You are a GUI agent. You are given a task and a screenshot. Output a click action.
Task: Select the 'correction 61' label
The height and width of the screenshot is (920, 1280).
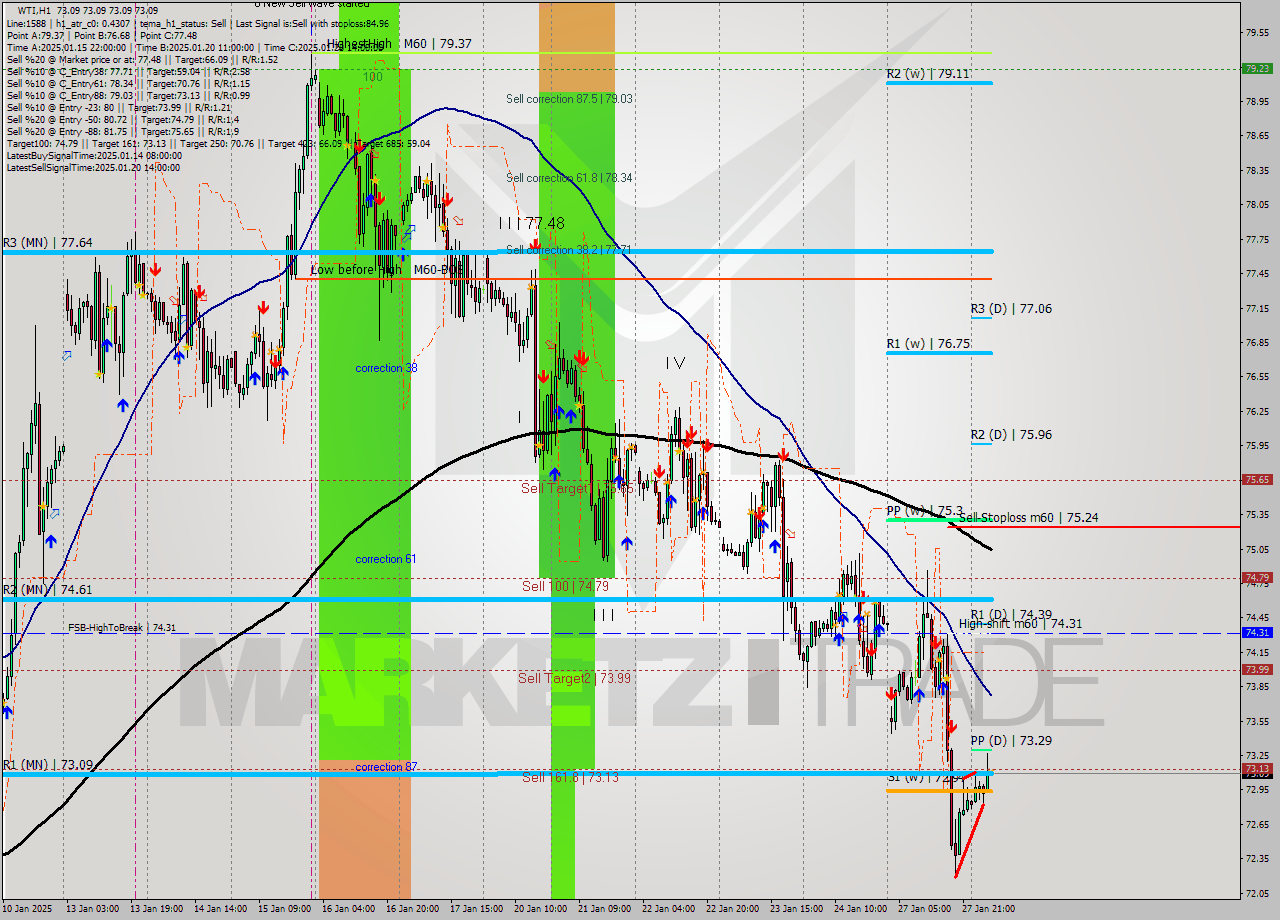click(x=386, y=559)
